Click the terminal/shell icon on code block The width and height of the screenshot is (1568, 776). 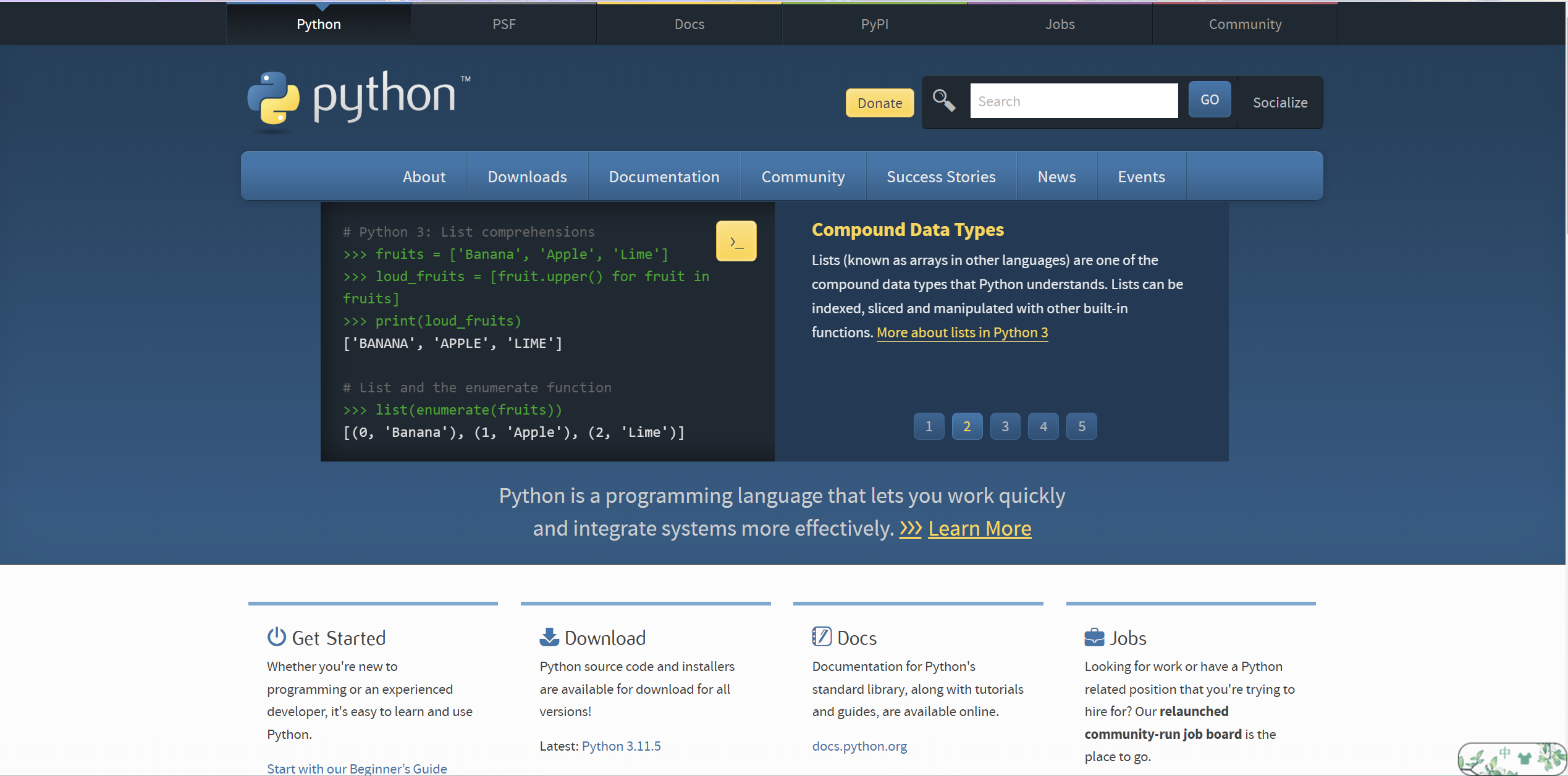point(737,240)
